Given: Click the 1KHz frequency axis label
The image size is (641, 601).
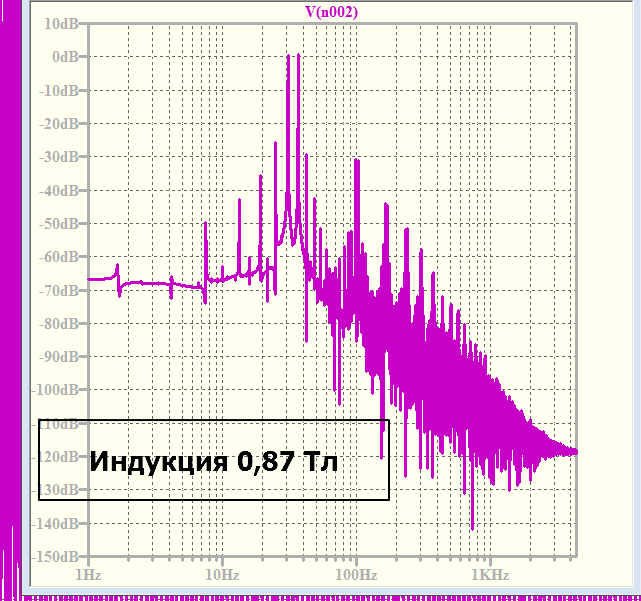Looking at the screenshot, I should (490, 575).
